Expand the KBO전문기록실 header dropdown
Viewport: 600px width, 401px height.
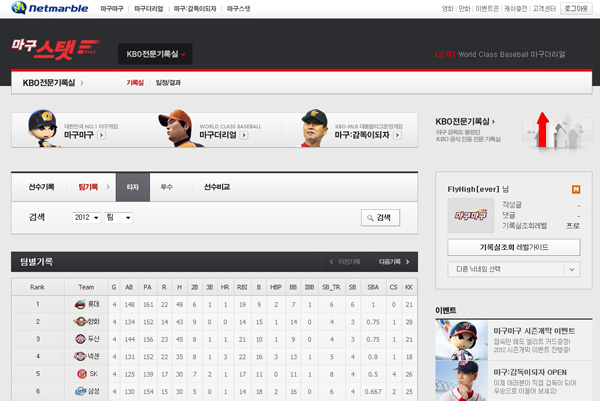tap(155, 54)
